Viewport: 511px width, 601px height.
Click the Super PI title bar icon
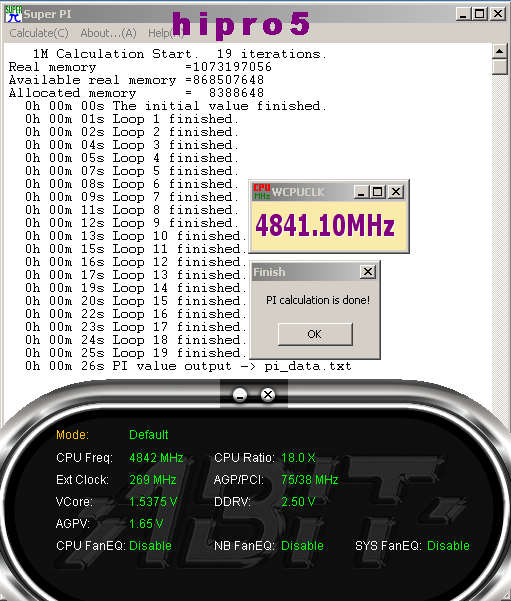(13, 14)
